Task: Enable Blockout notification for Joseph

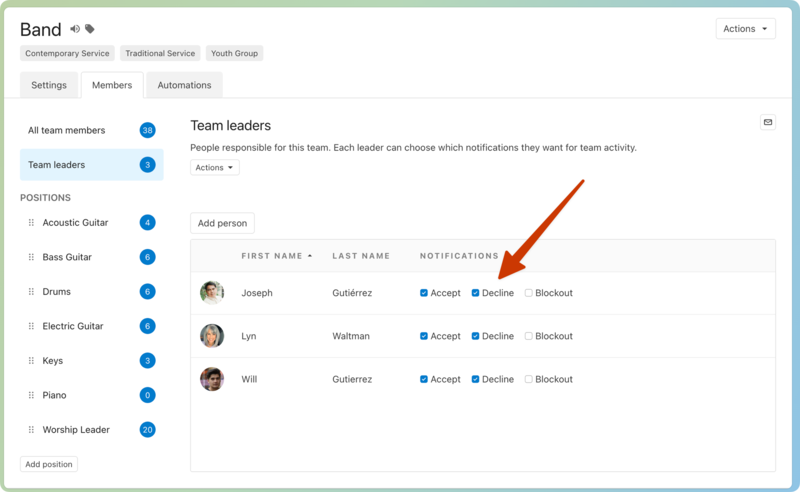Action: click(x=529, y=293)
